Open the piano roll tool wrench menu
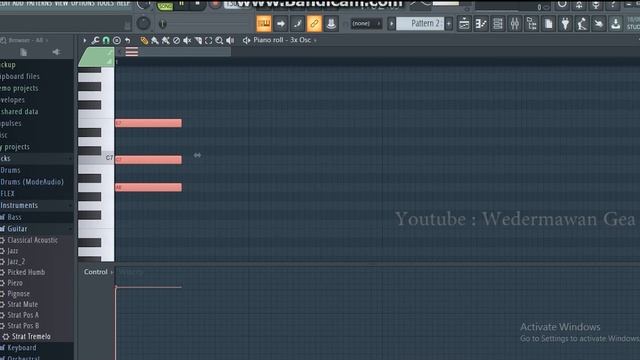Image resolution: width=640 pixels, height=360 pixels. (x=95, y=40)
